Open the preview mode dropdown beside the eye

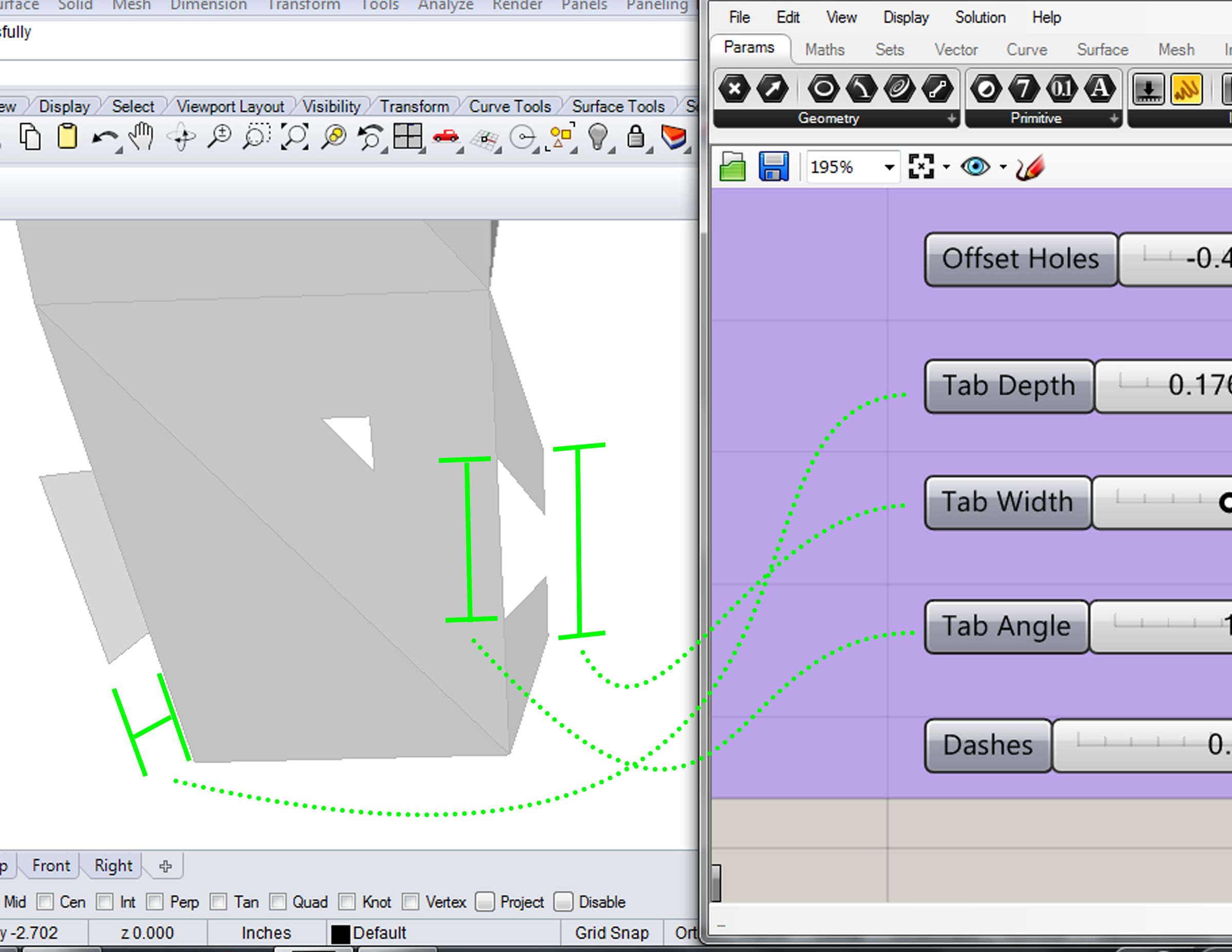(x=1003, y=166)
